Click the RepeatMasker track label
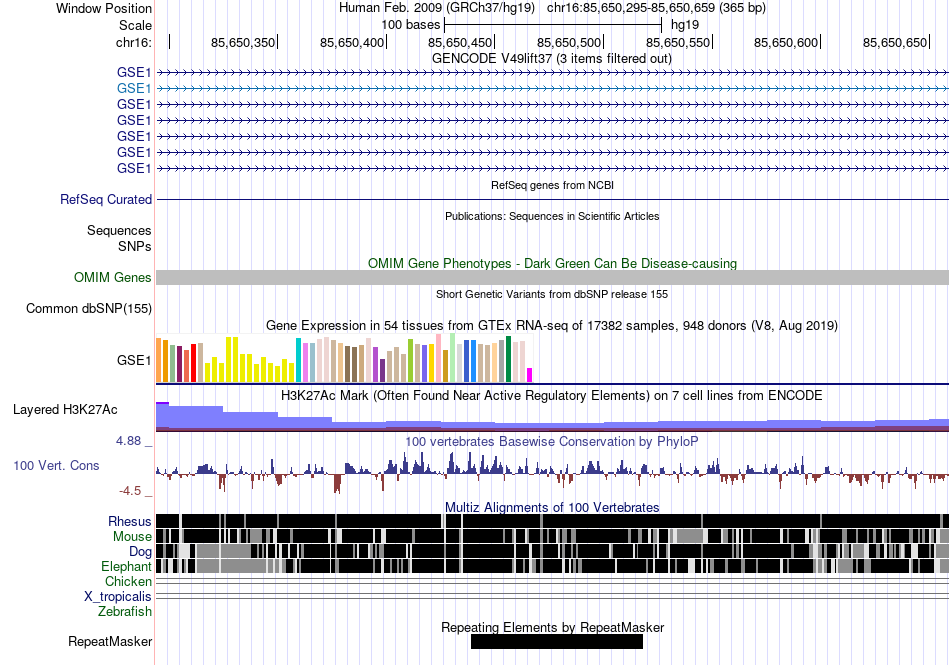The width and height of the screenshot is (950, 665). coord(110,641)
